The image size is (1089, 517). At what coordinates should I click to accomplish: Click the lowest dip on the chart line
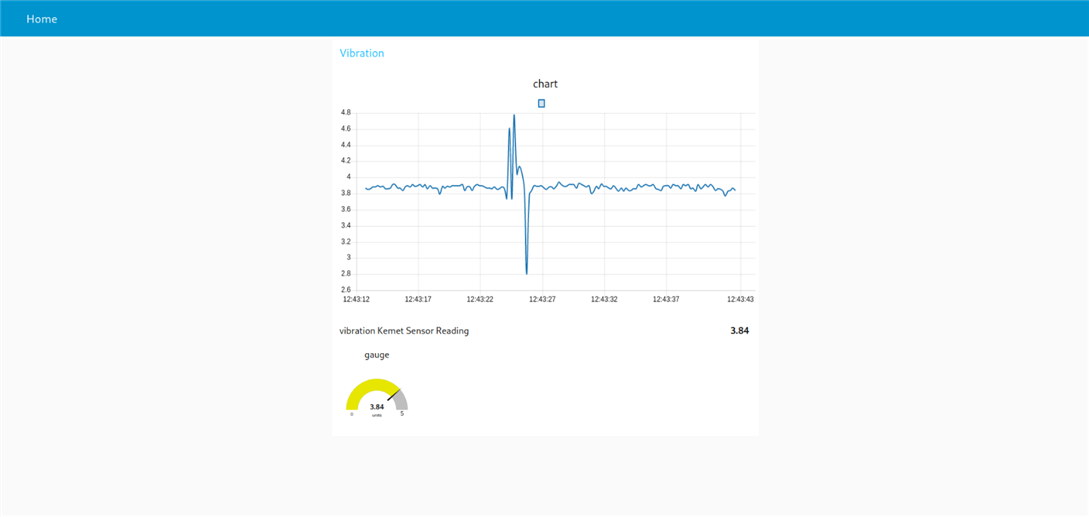pos(526,273)
